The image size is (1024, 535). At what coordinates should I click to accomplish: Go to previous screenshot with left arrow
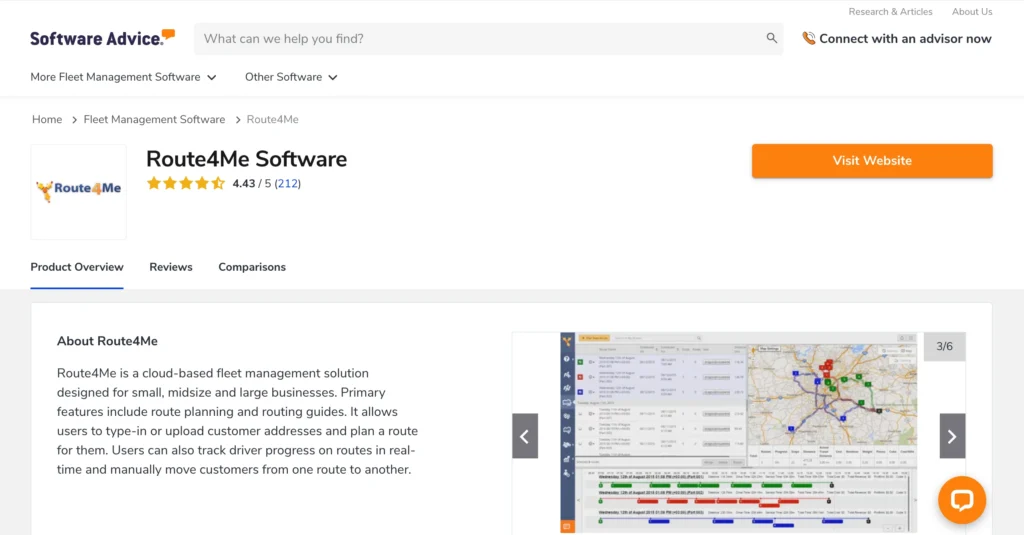pos(525,436)
